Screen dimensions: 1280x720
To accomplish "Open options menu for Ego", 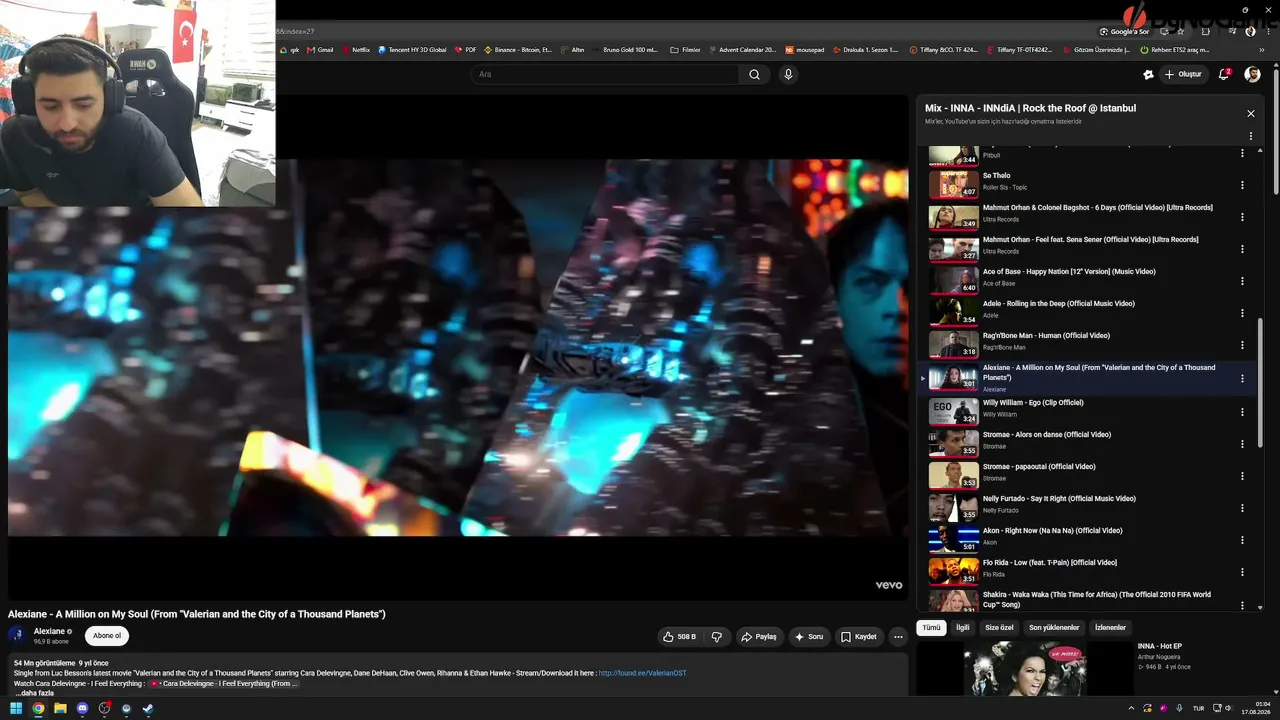I will (1242, 412).
